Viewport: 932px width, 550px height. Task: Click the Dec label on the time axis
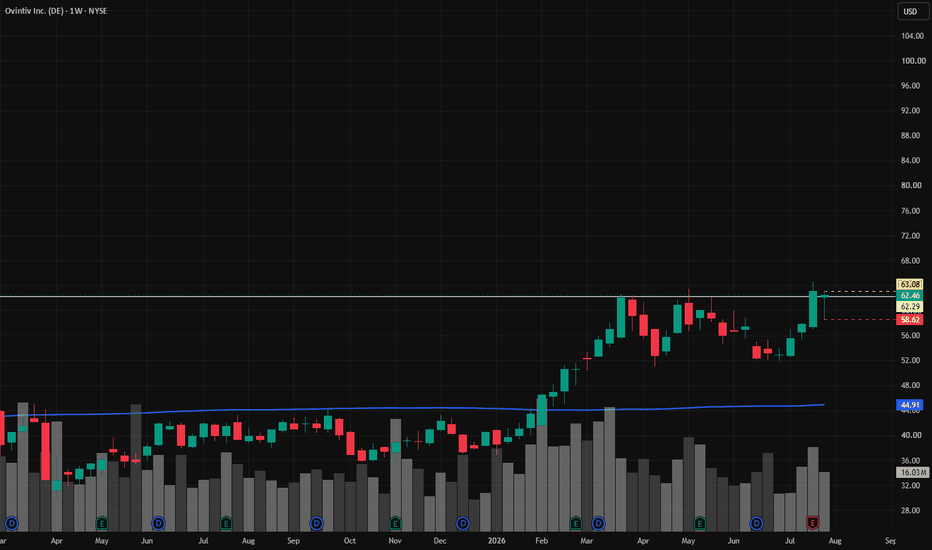[440, 540]
